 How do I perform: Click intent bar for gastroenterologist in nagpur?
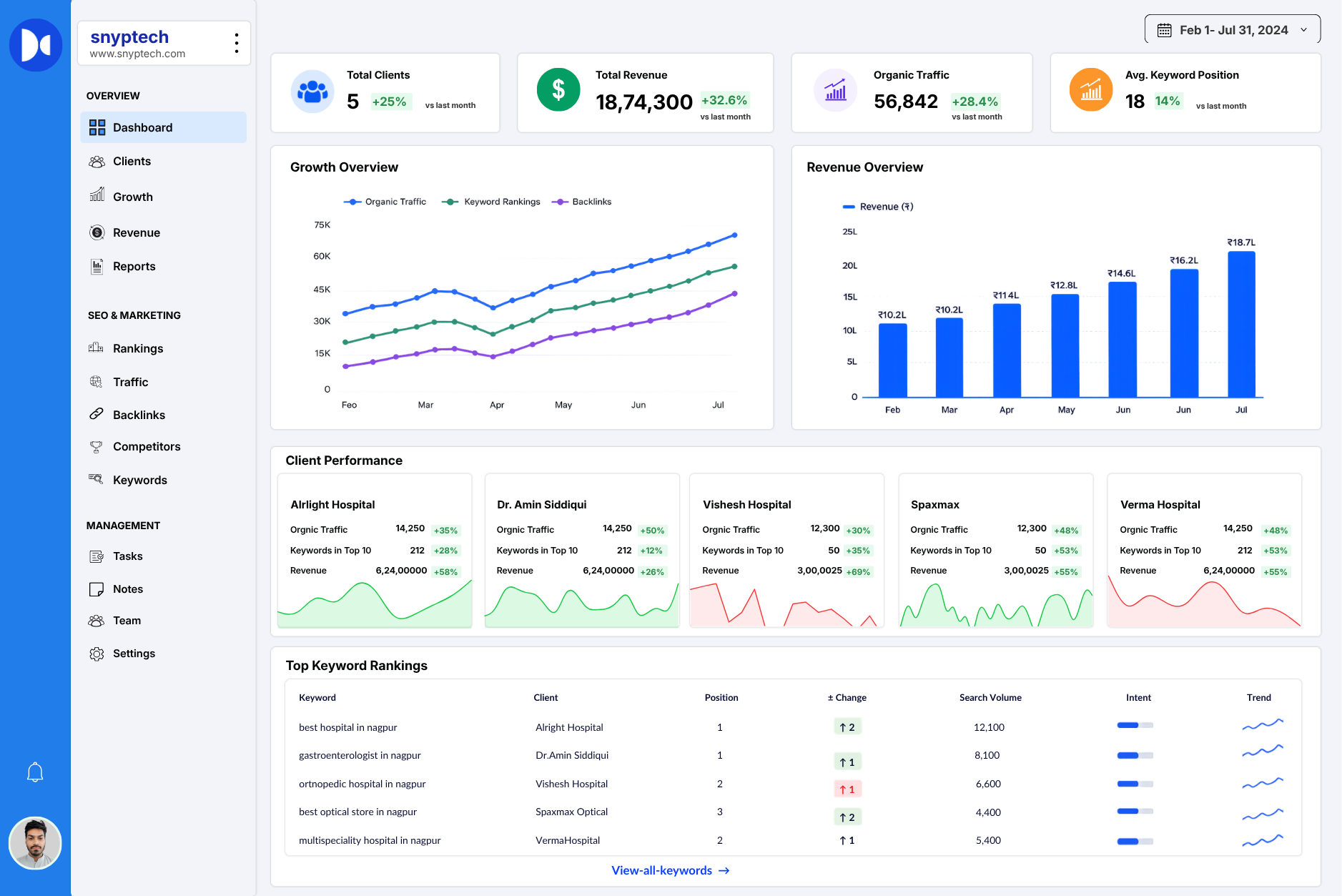pos(1135,755)
